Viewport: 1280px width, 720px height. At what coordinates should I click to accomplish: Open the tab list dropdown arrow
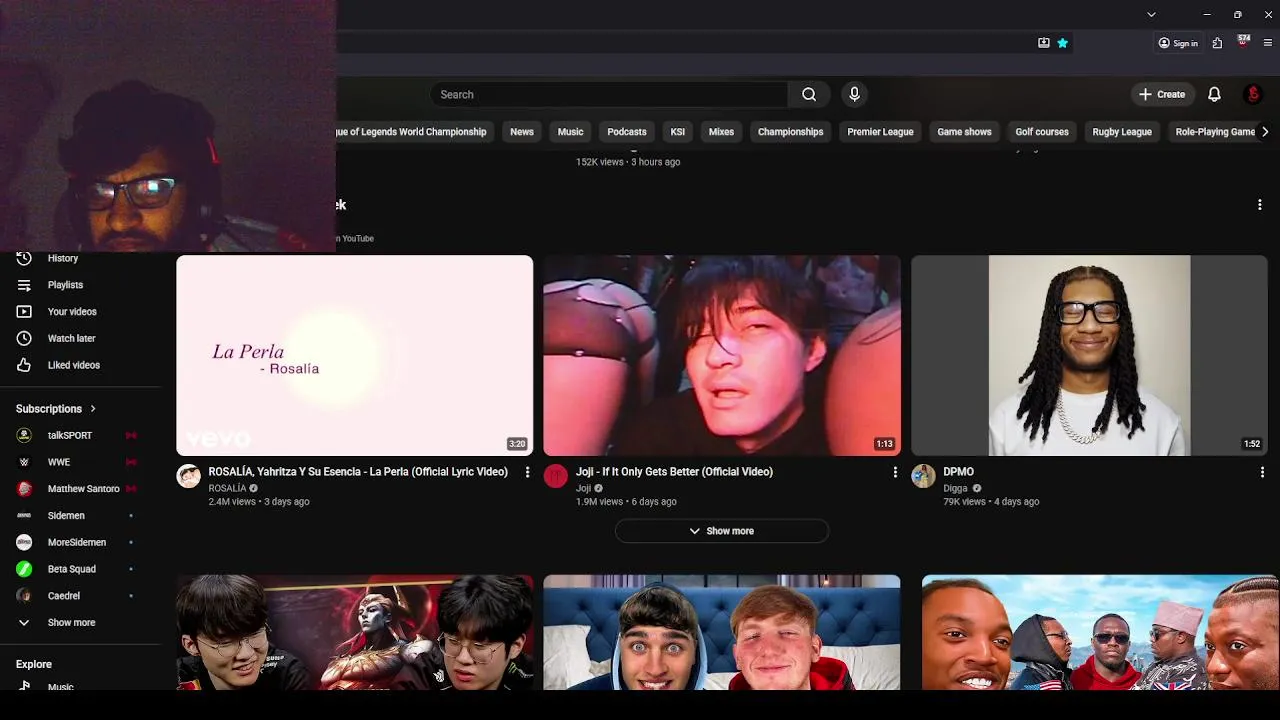tap(1151, 14)
